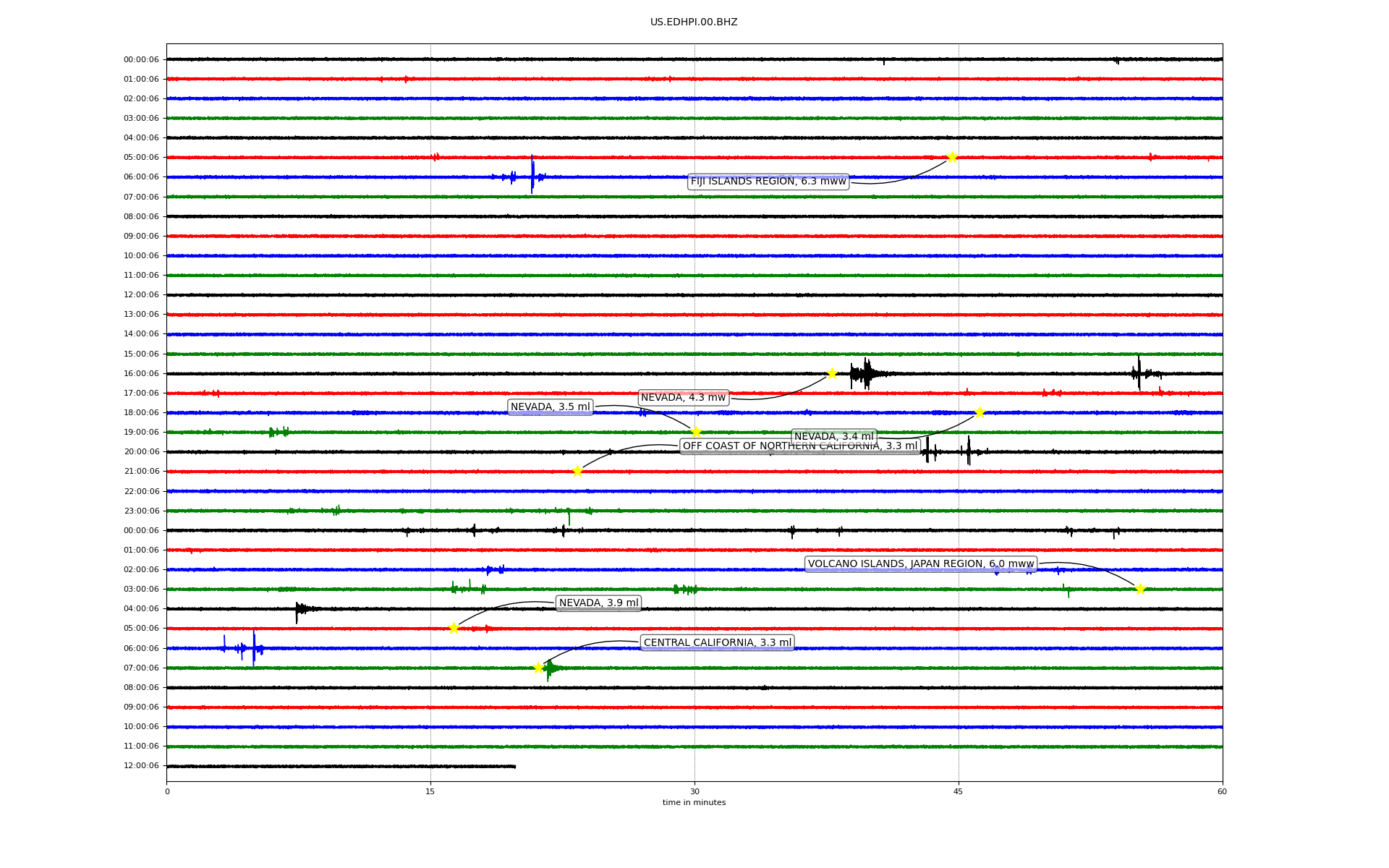
Task: Click star marker on 21:00:06 red trace
Action: click(x=577, y=471)
